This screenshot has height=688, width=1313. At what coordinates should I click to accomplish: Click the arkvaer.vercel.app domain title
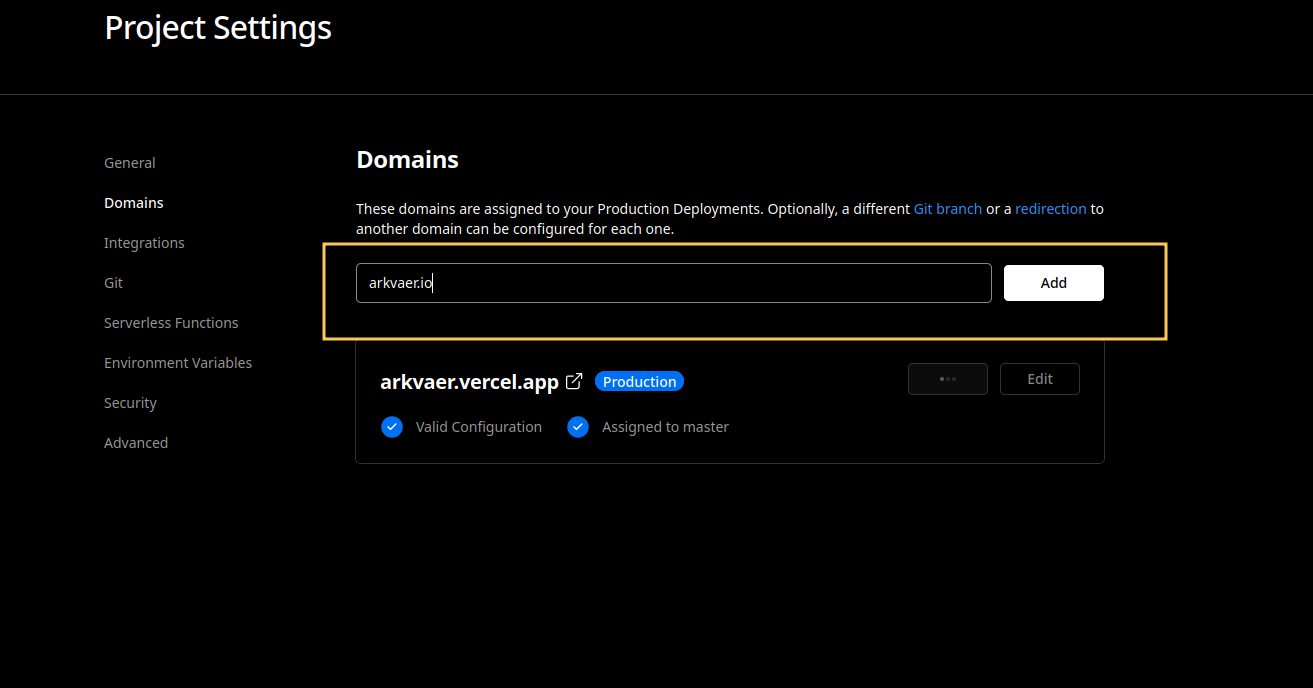tap(470, 382)
